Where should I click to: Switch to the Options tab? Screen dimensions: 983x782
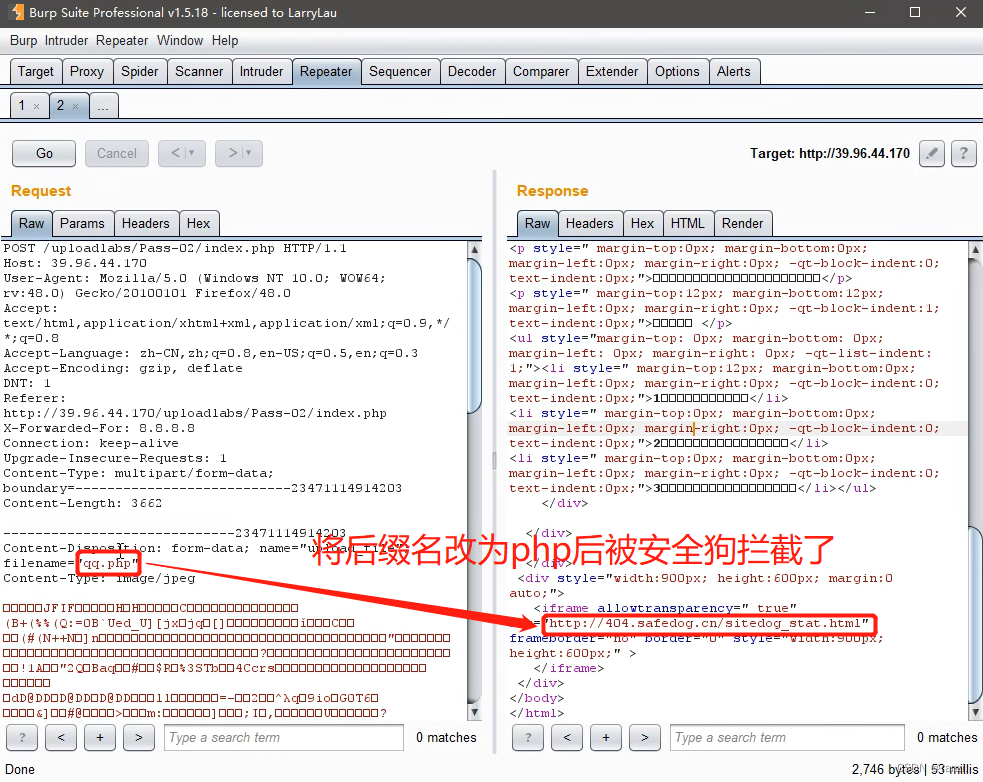coord(677,71)
